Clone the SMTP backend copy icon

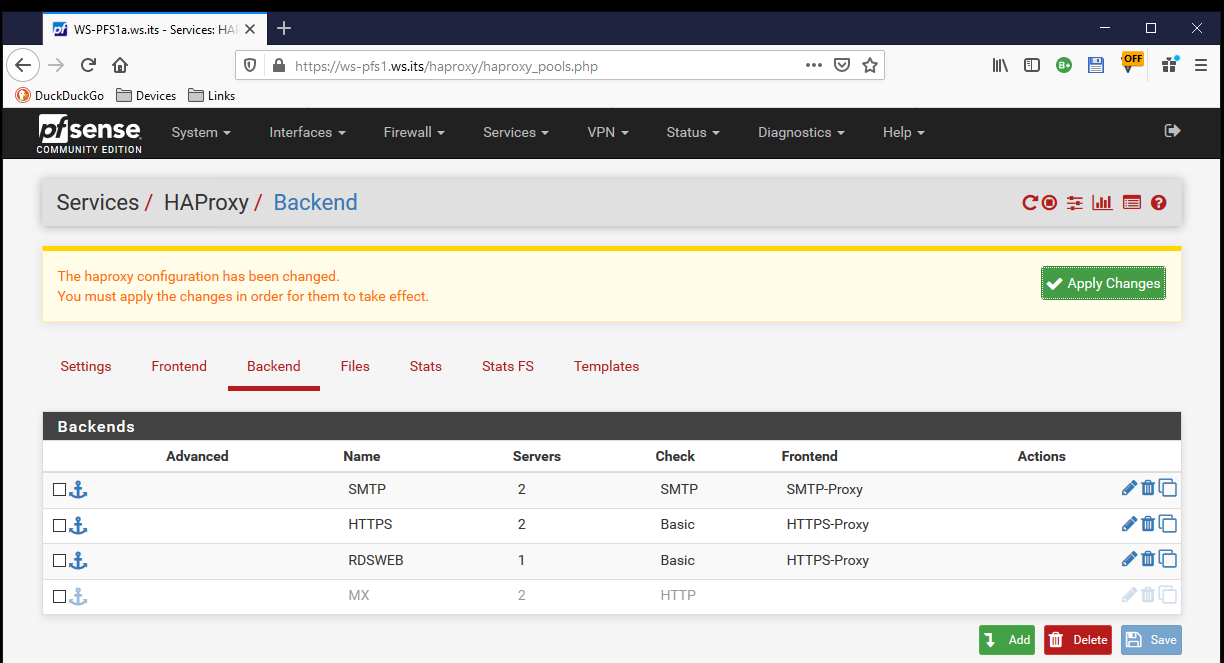pos(1167,489)
